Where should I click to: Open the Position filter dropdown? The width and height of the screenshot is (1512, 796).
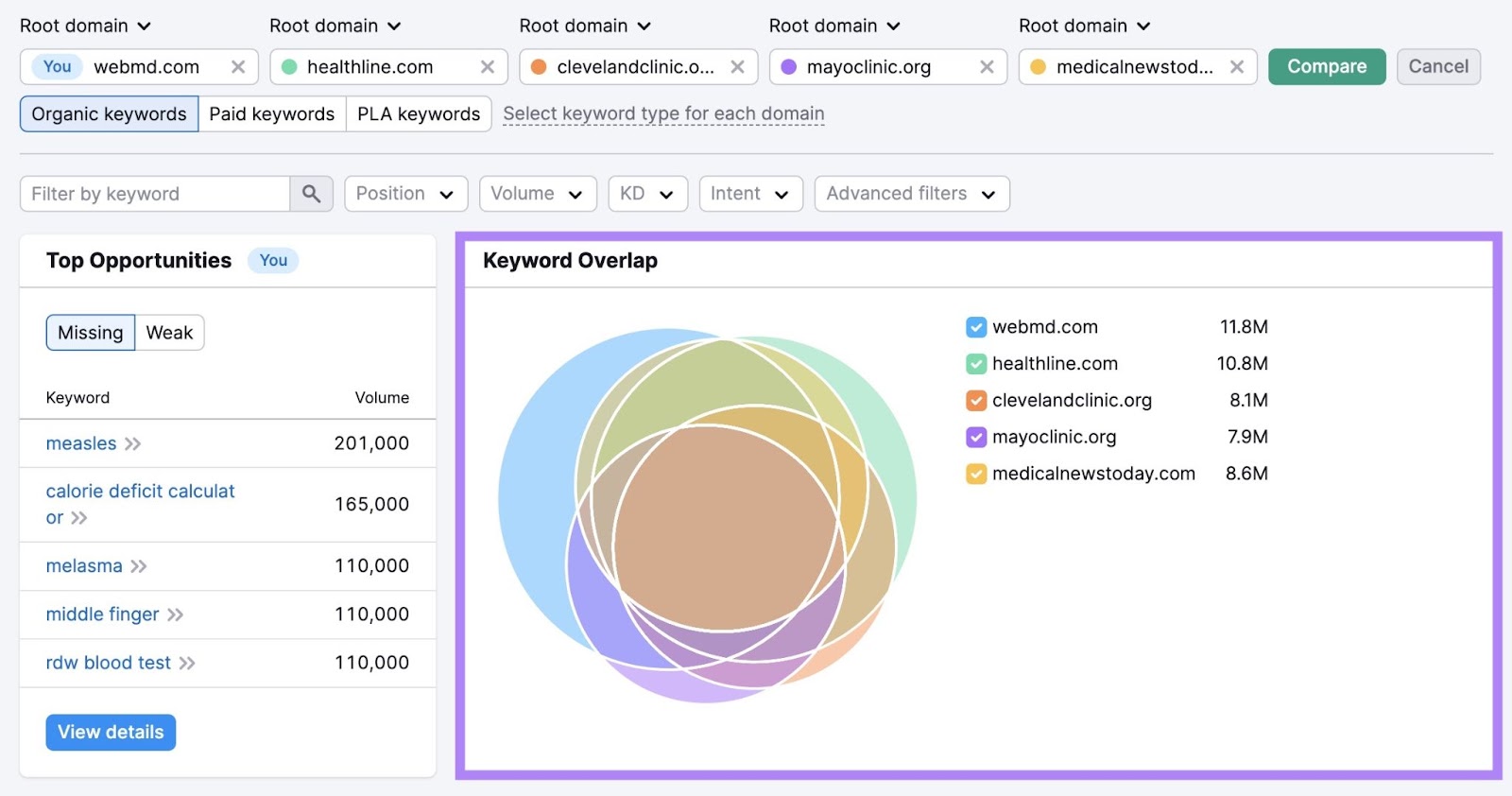click(404, 194)
